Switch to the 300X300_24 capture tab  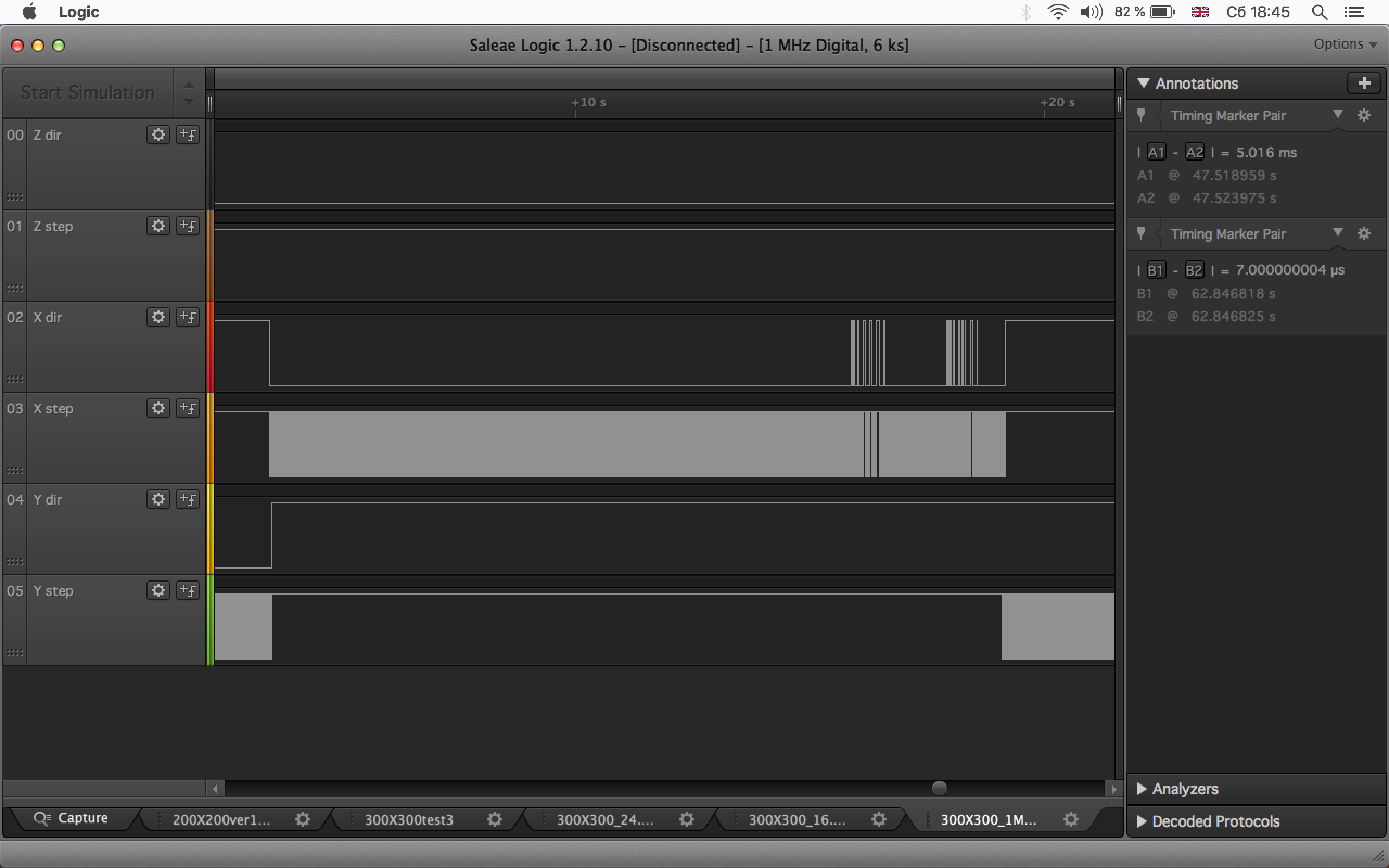[604, 819]
